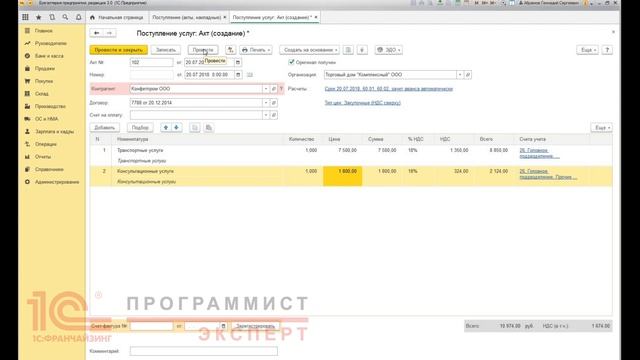The width and height of the screenshot is (640, 360).
Task: Click Счет-фактура № input field
Action: coord(151,326)
